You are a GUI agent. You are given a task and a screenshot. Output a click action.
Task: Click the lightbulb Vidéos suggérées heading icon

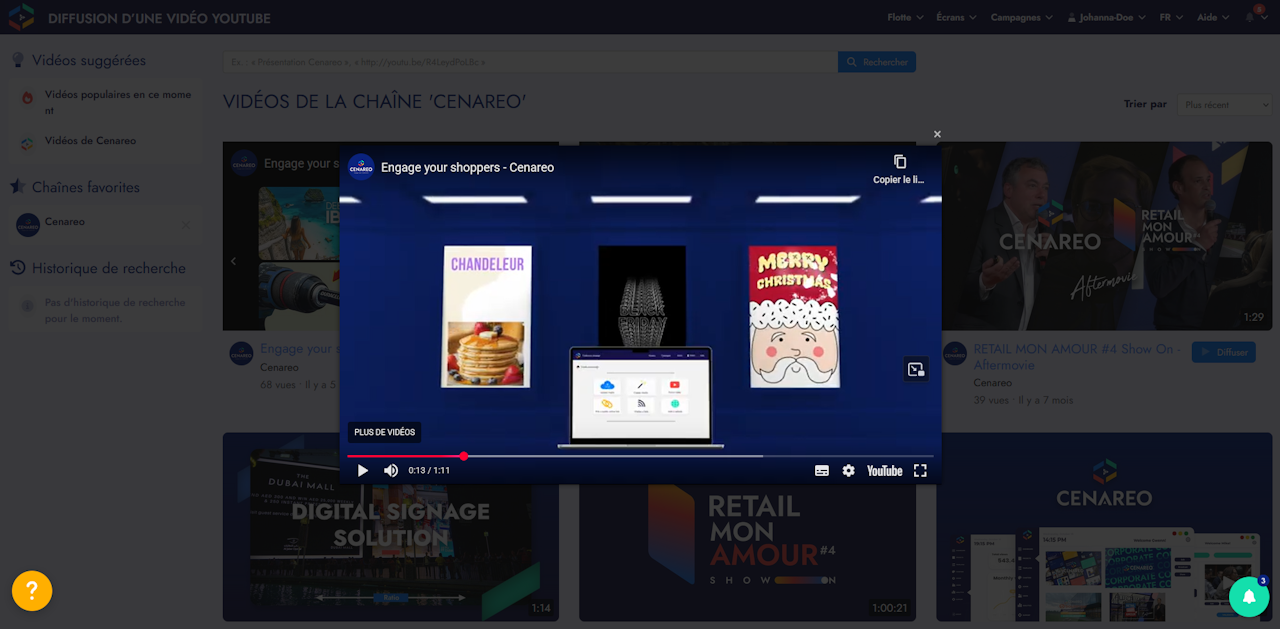[18, 60]
